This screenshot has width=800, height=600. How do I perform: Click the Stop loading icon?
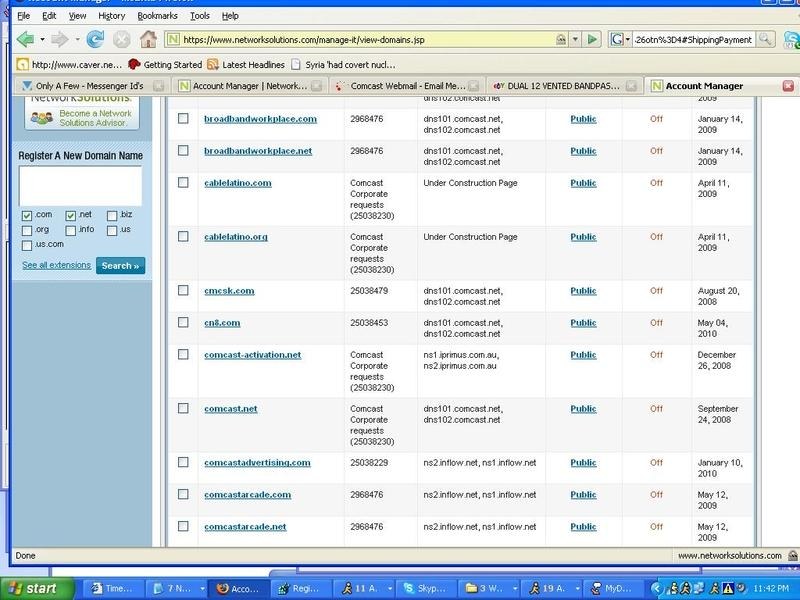click(122, 39)
